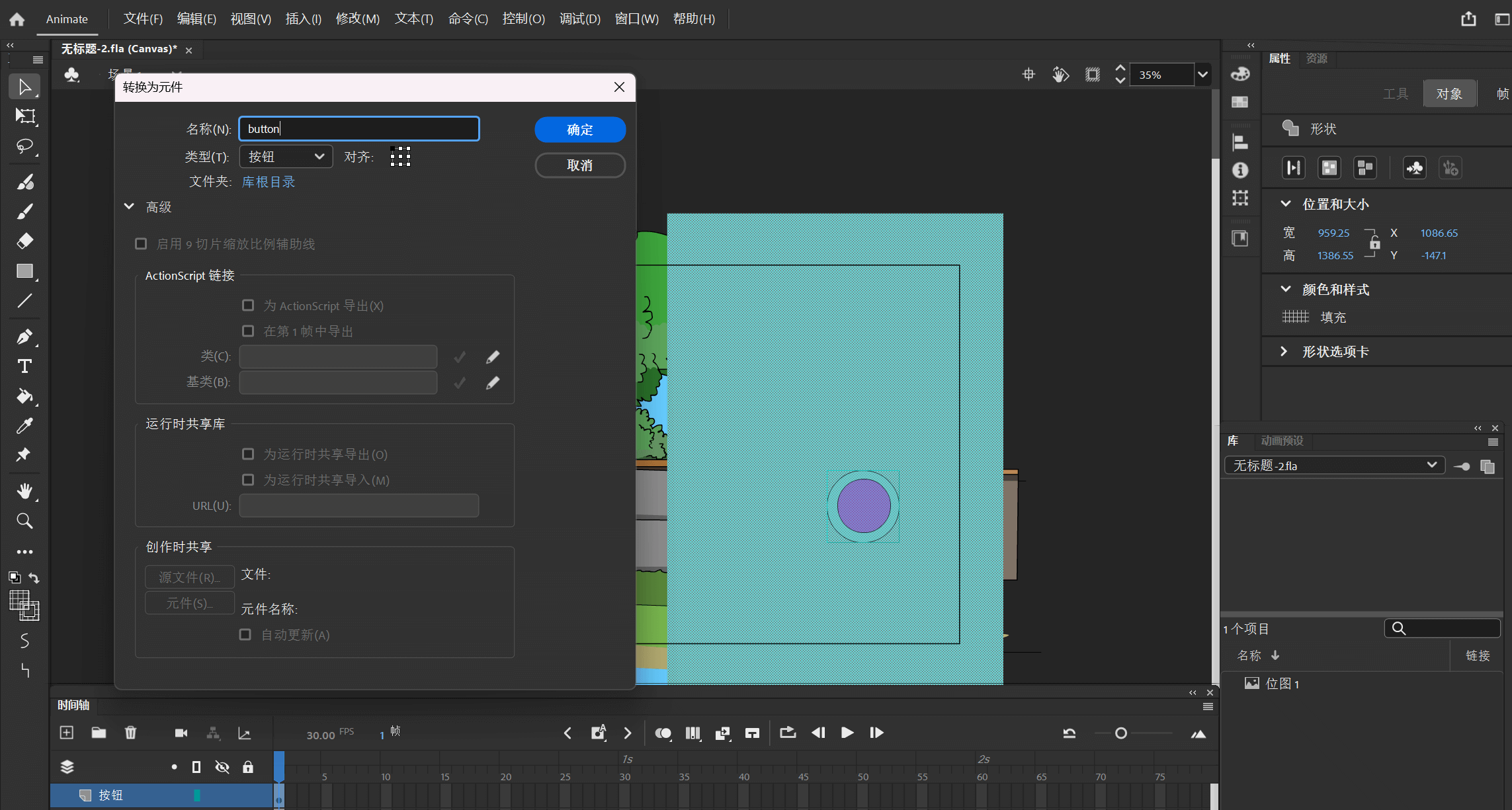1512x810 pixels.
Task: Click the quick share icon
Action: (1468, 19)
